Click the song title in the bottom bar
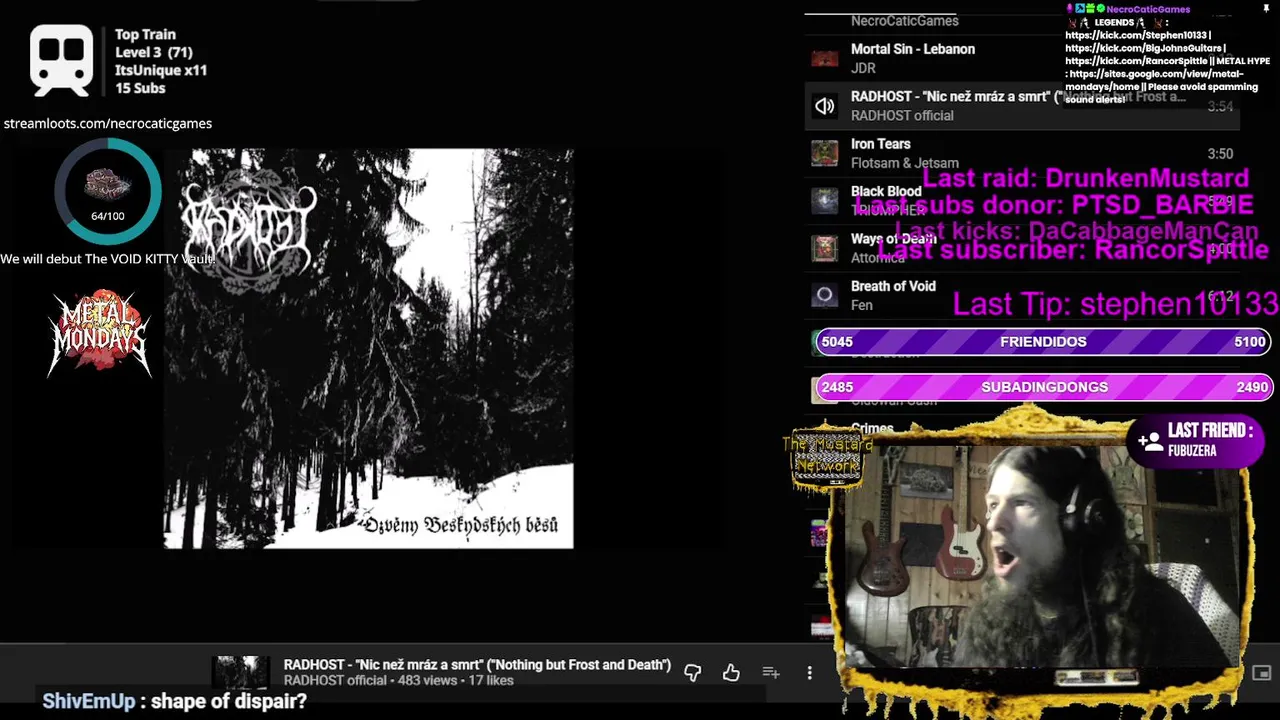The width and height of the screenshot is (1280, 720). pos(477,665)
